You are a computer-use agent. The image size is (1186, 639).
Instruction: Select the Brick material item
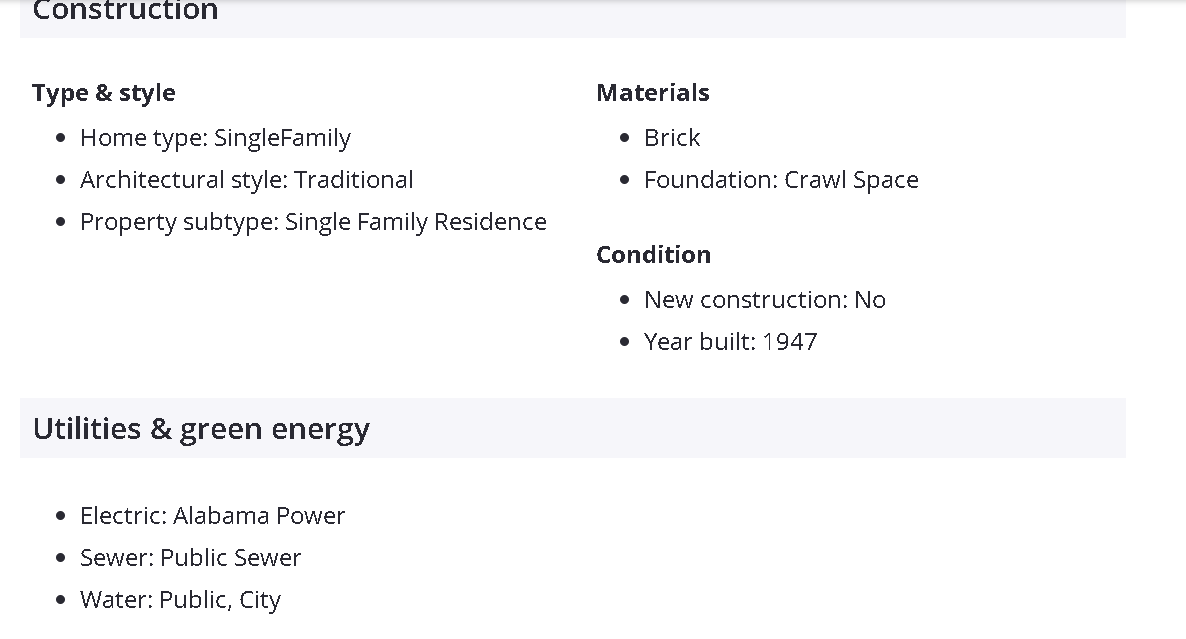point(672,138)
